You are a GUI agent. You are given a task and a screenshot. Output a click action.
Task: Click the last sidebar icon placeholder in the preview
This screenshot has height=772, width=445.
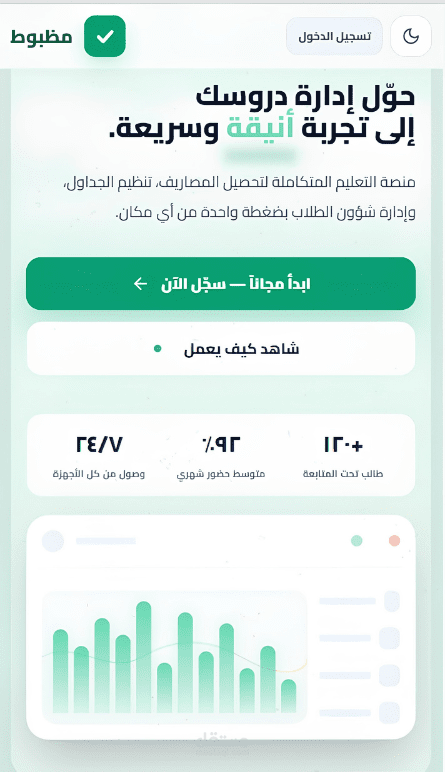coord(389,713)
